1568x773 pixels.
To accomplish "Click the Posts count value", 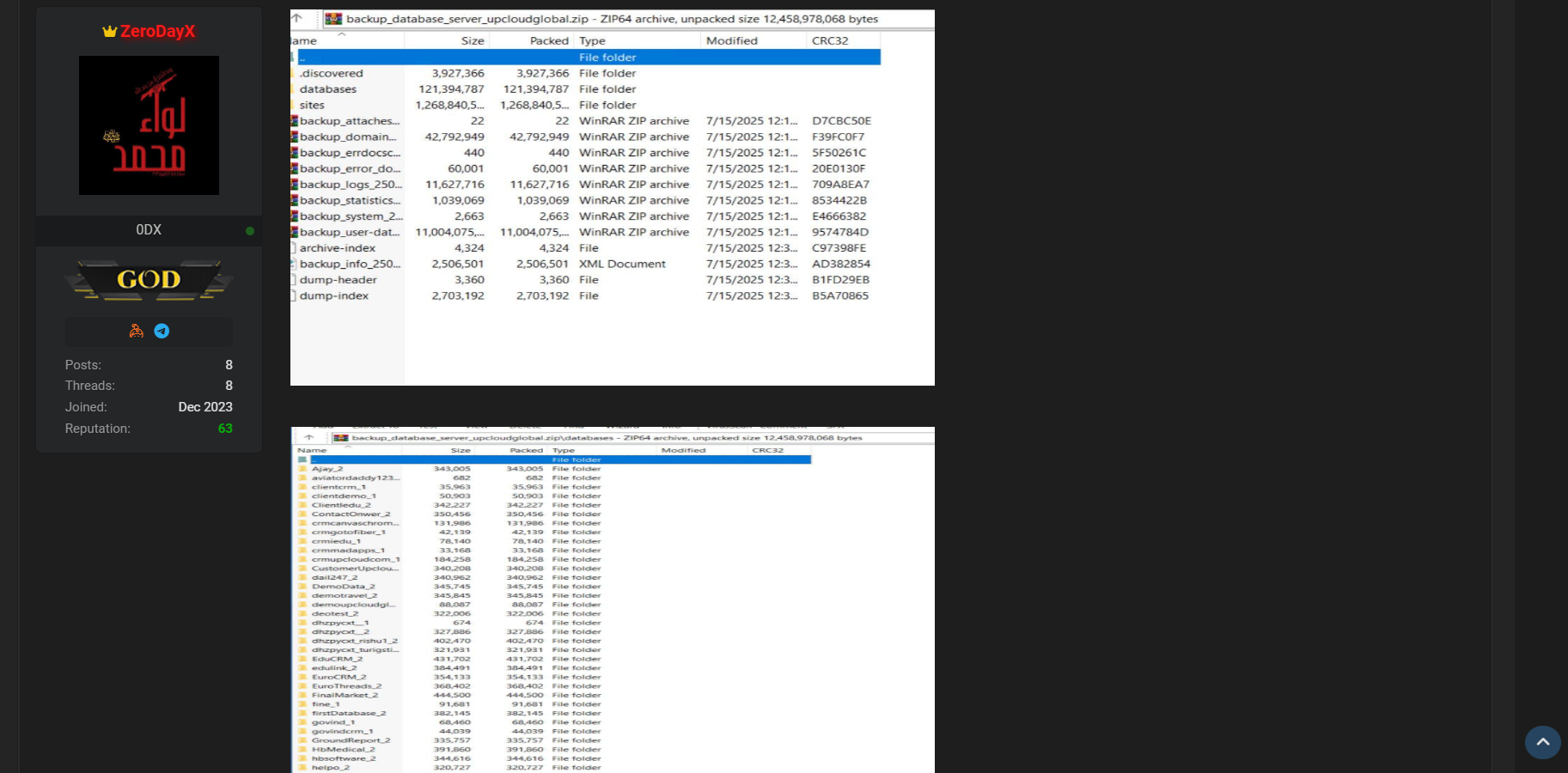I will pyautogui.click(x=229, y=365).
